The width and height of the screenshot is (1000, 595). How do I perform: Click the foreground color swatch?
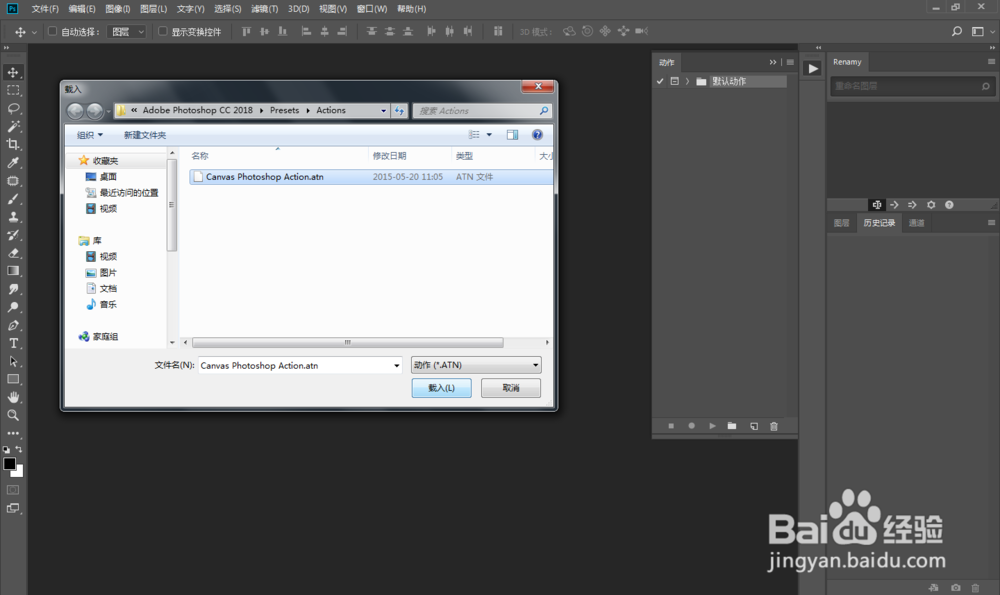[x=9, y=464]
